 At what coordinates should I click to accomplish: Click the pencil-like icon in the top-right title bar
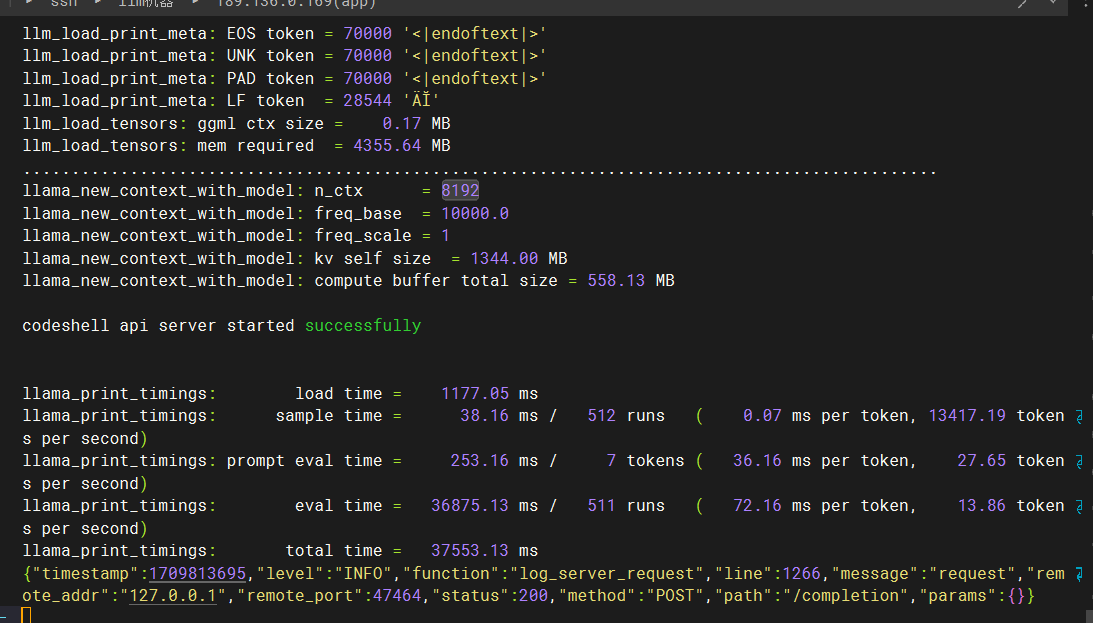point(1022,3)
